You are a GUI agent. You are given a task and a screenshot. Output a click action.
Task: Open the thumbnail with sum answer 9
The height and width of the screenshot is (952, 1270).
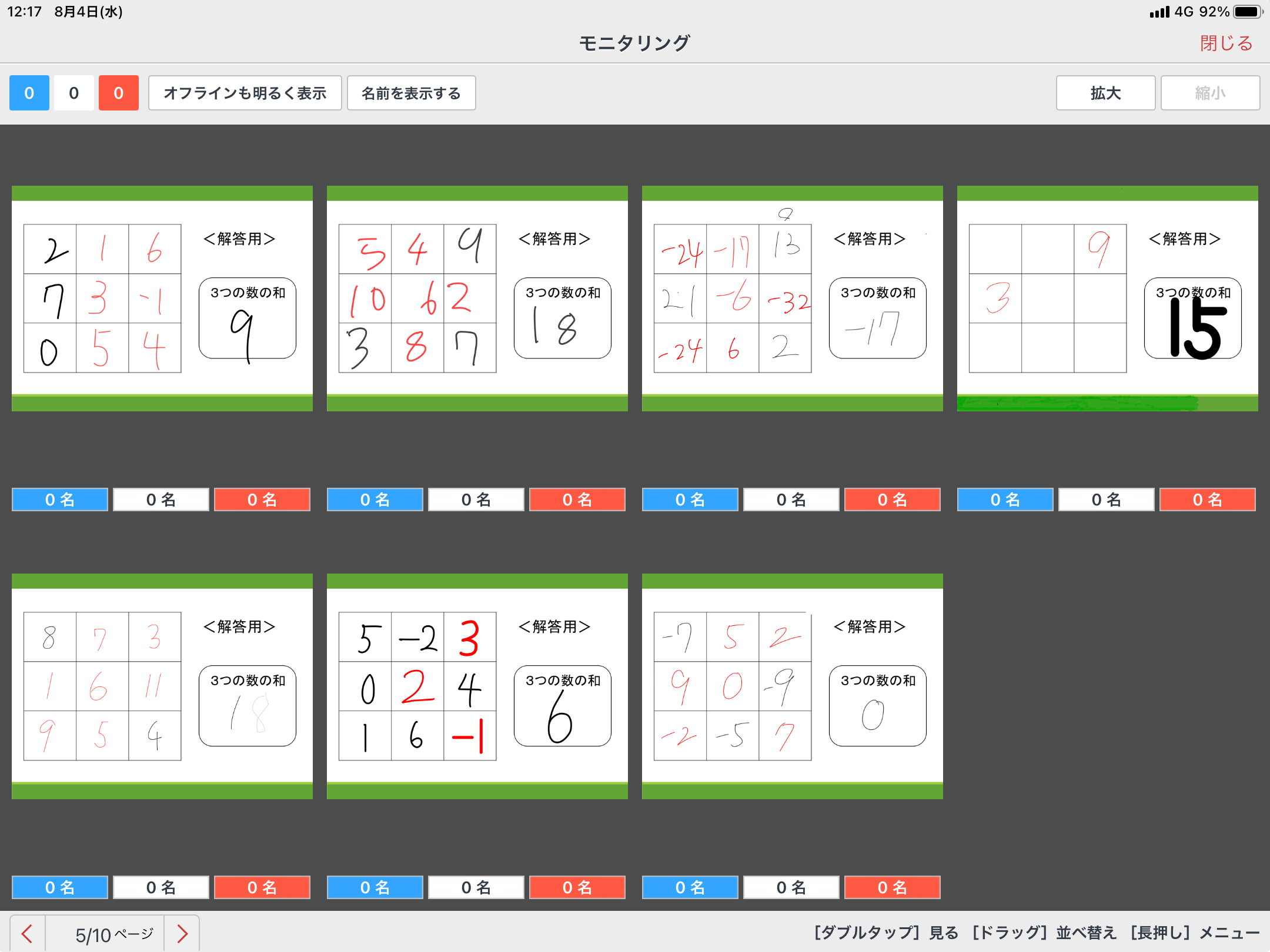(x=162, y=298)
